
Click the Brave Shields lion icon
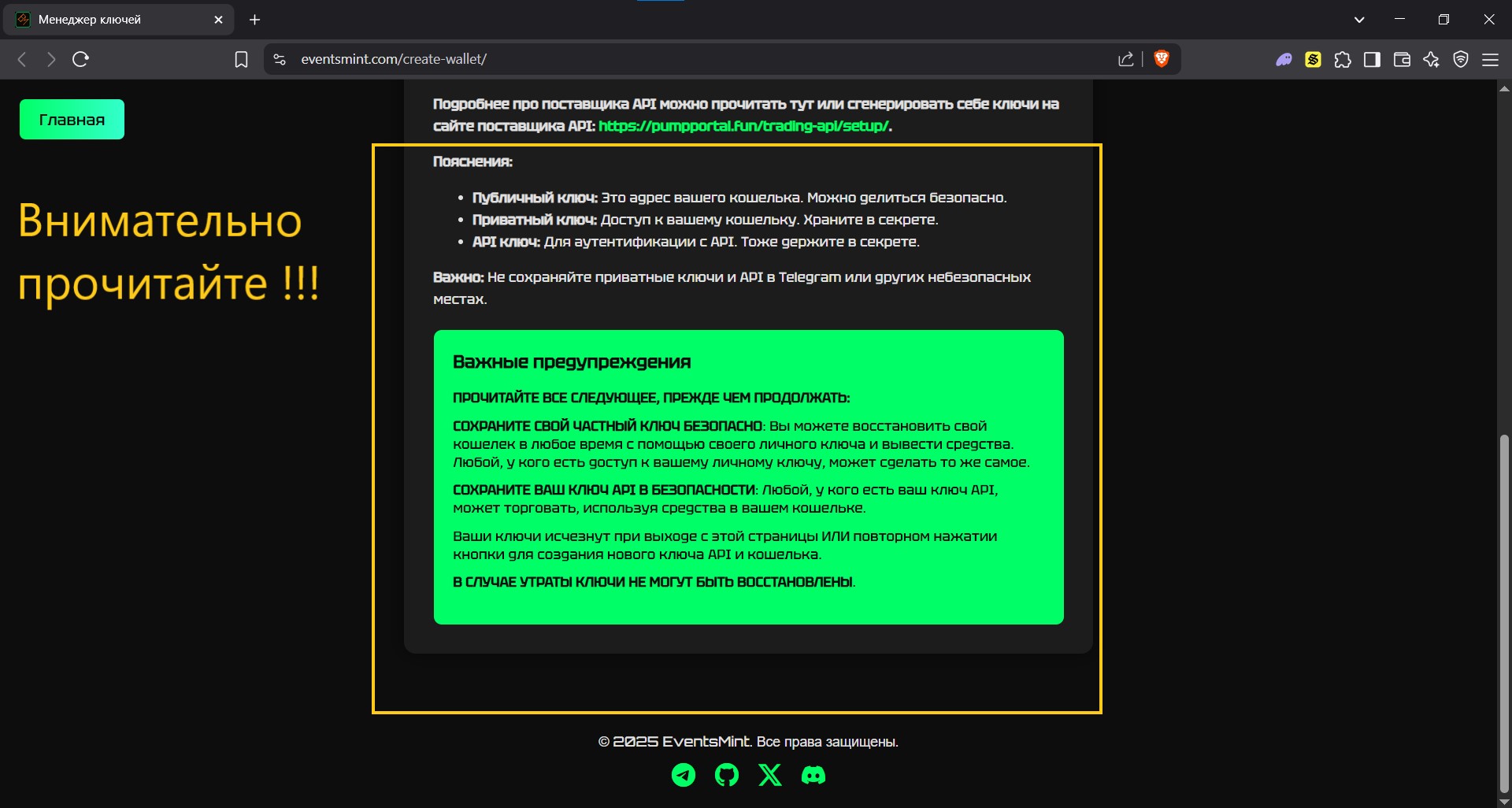point(1161,59)
